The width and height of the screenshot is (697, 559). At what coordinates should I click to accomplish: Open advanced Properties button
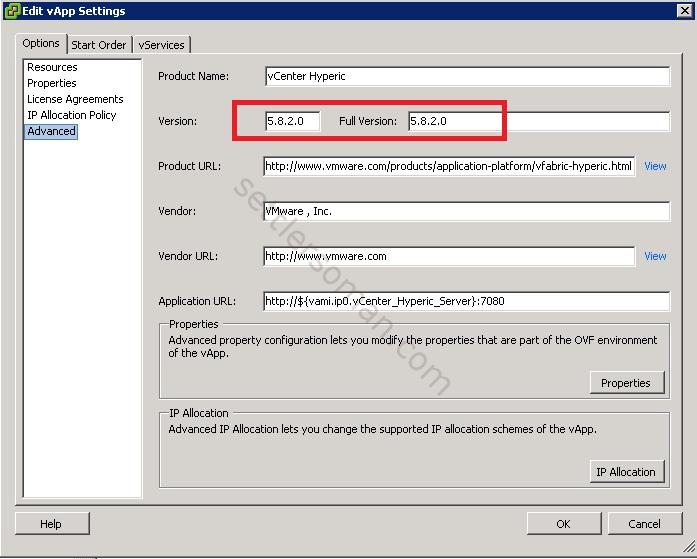[625, 383]
